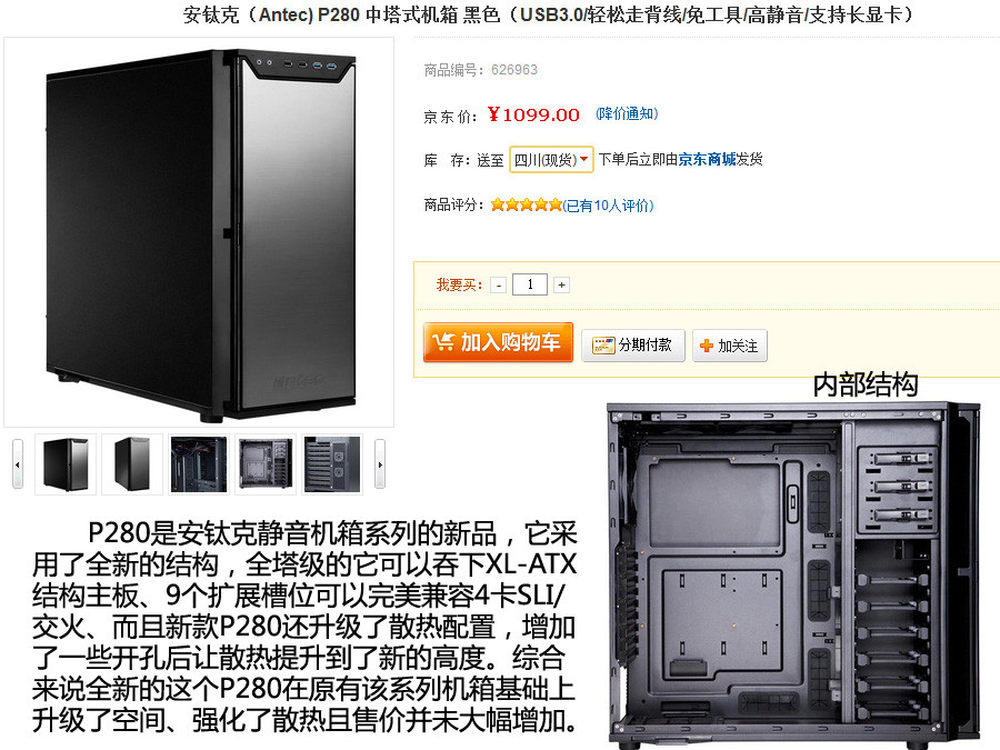Screen dimensions: 1000x750
Task: Select the fifth rear panel thumbnail
Action: pyautogui.click(x=332, y=464)
